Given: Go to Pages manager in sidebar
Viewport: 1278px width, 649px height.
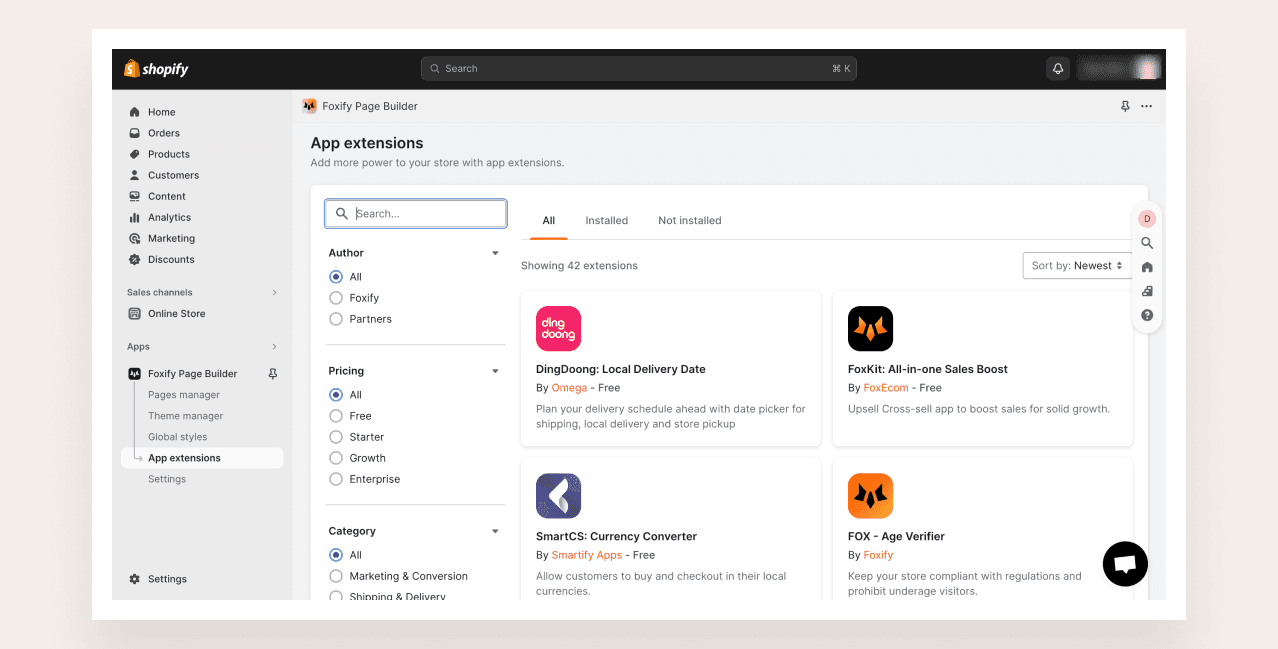Looking at the screenshot, I should click(x=184, y=395).
